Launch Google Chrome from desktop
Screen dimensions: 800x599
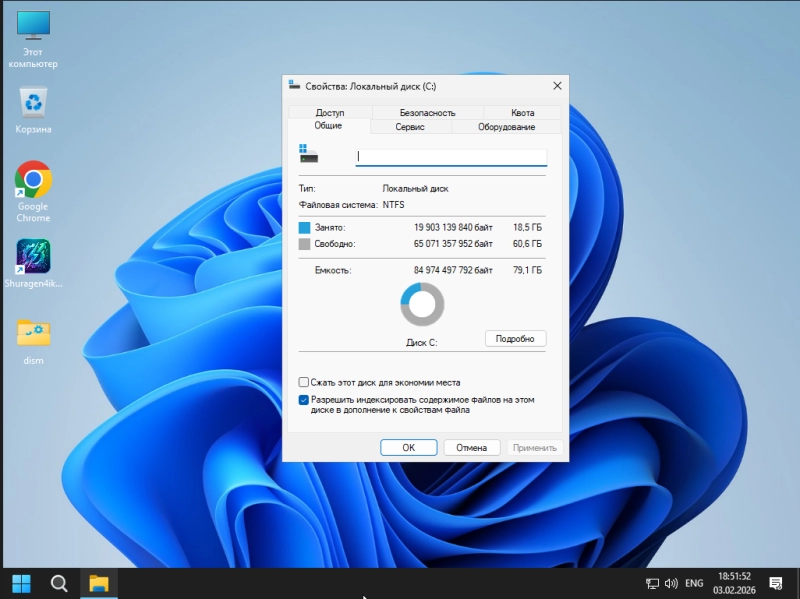click(33, 180)
